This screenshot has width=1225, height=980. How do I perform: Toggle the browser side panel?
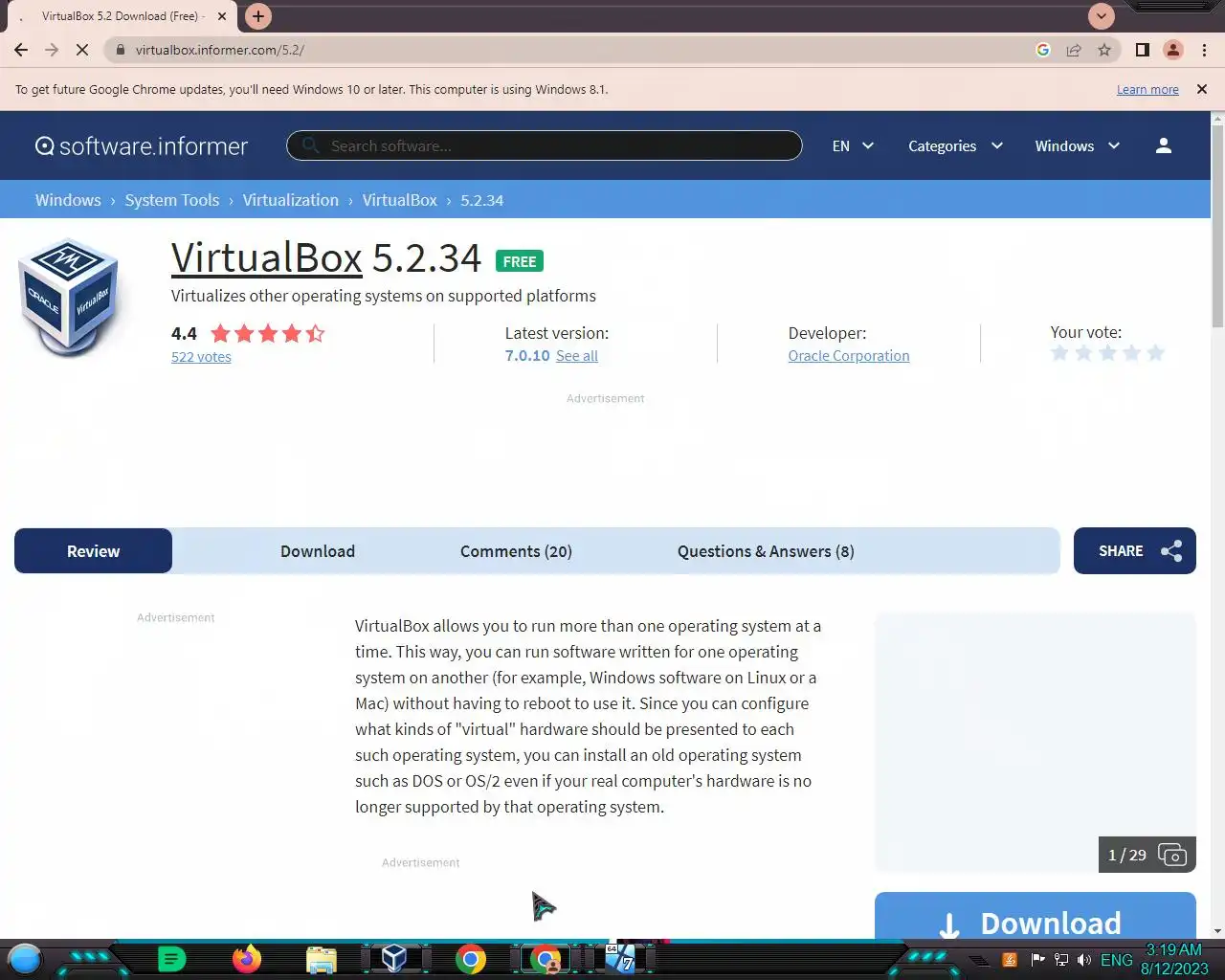[x=1142, y=50]
